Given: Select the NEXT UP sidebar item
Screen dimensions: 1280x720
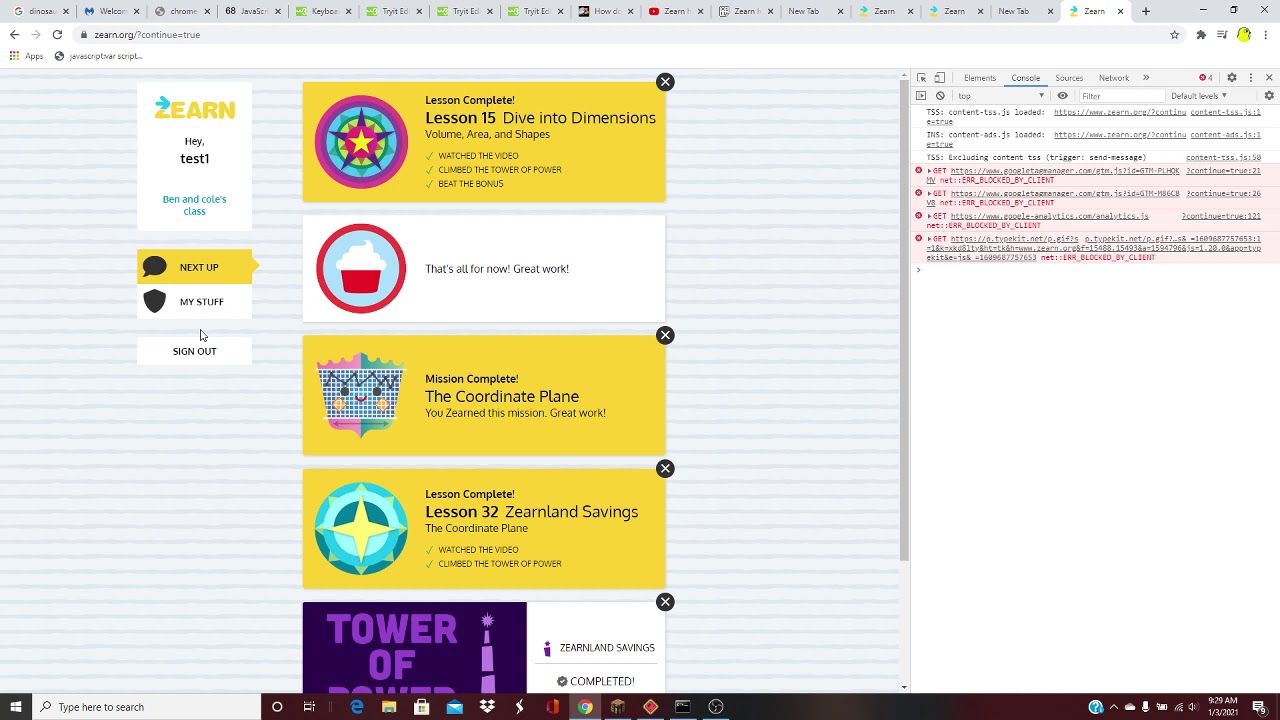Looking at the screenshot, I should (x=195, y=267).
